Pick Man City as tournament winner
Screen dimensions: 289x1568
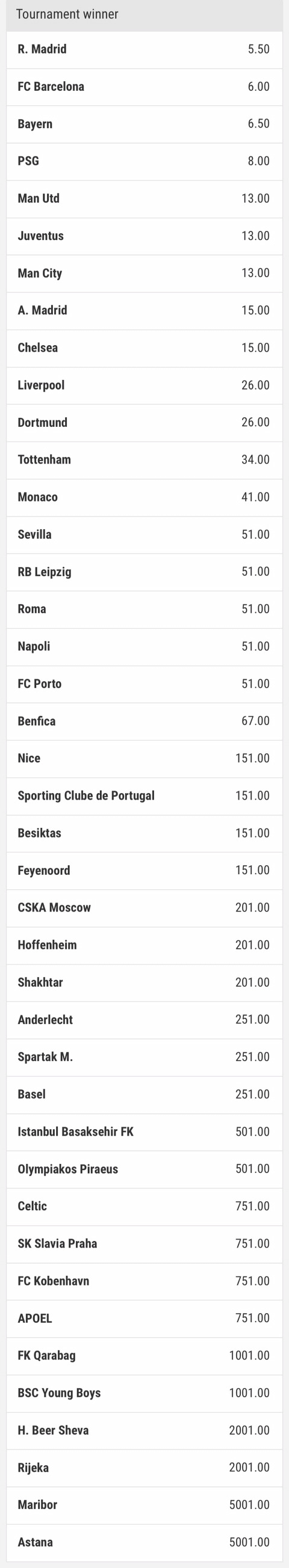(x=144, y=274)
